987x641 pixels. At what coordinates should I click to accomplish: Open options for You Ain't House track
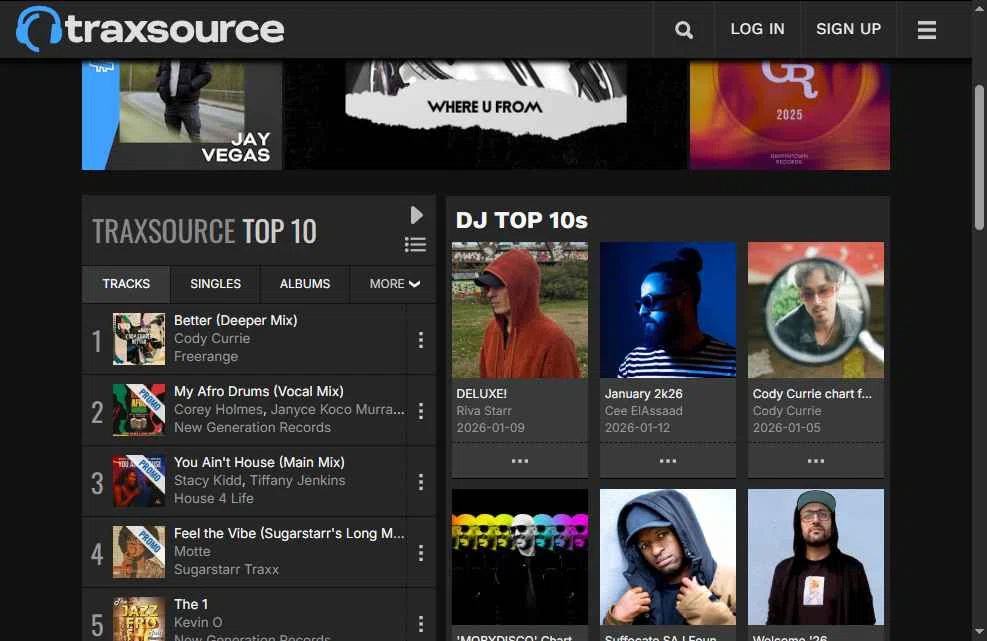420,482
